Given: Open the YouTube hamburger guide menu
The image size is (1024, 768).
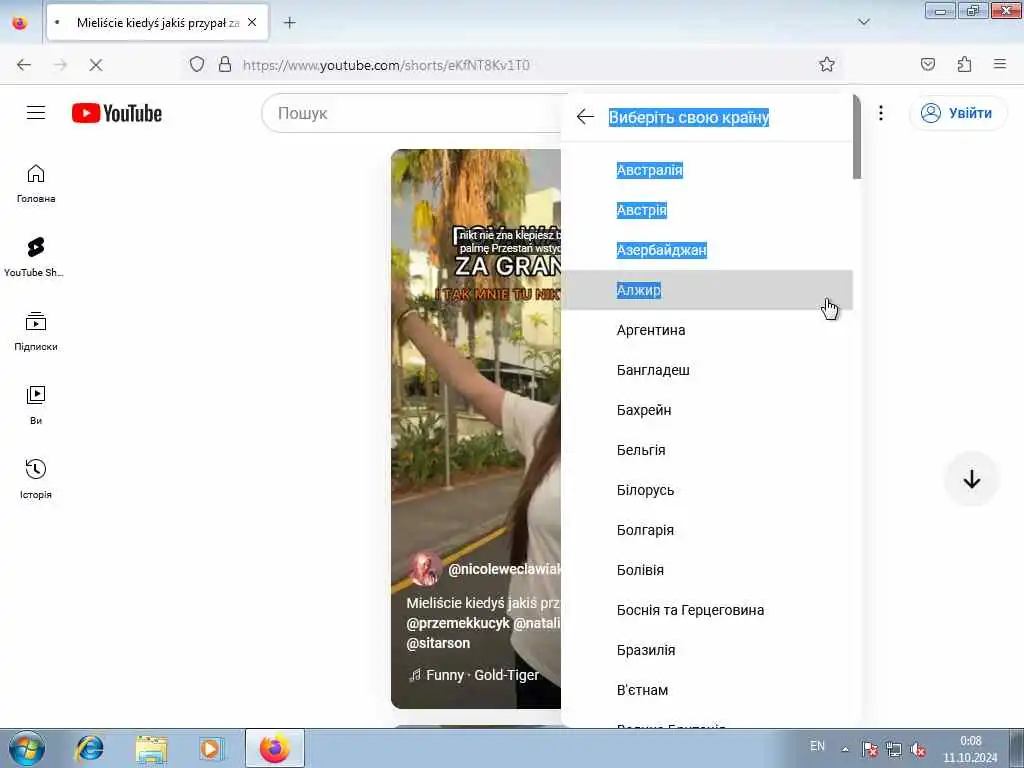Looking at the screenshot, I should [36, 113].
